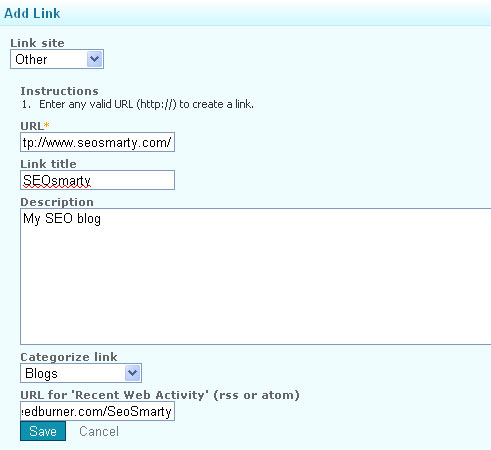Click the 'Categorize link' label

click(69, 357)
